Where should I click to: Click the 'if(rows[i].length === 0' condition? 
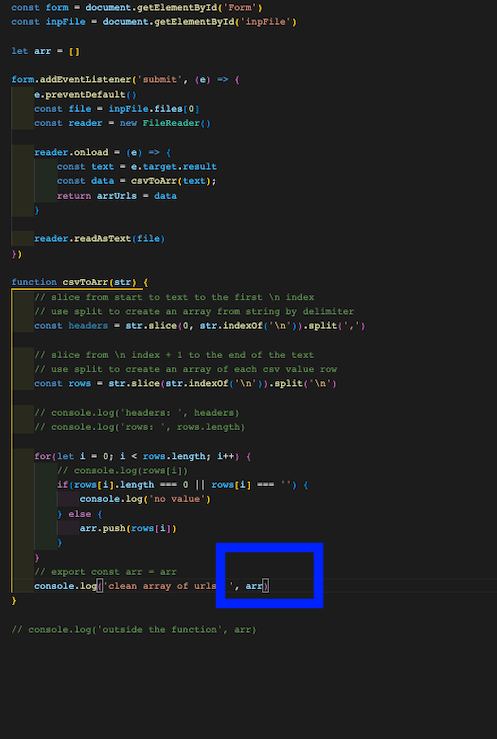click(x=182, y=485)
